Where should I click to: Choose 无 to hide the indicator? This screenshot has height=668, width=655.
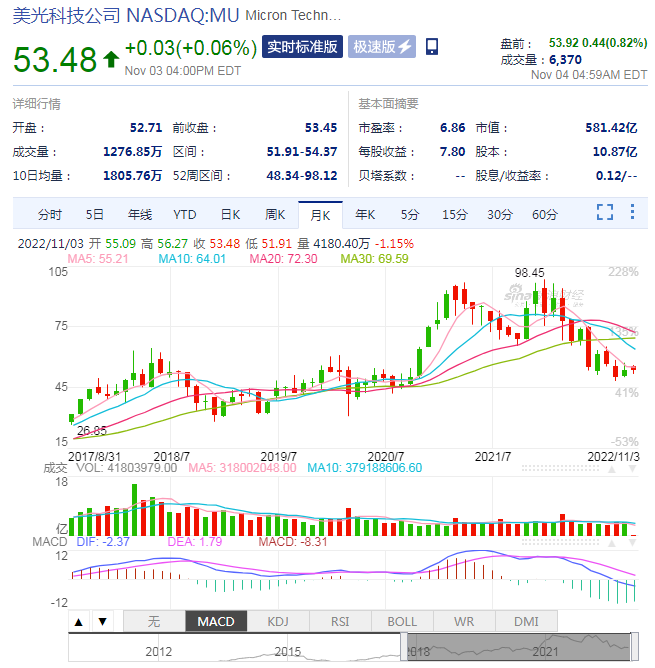154,622
